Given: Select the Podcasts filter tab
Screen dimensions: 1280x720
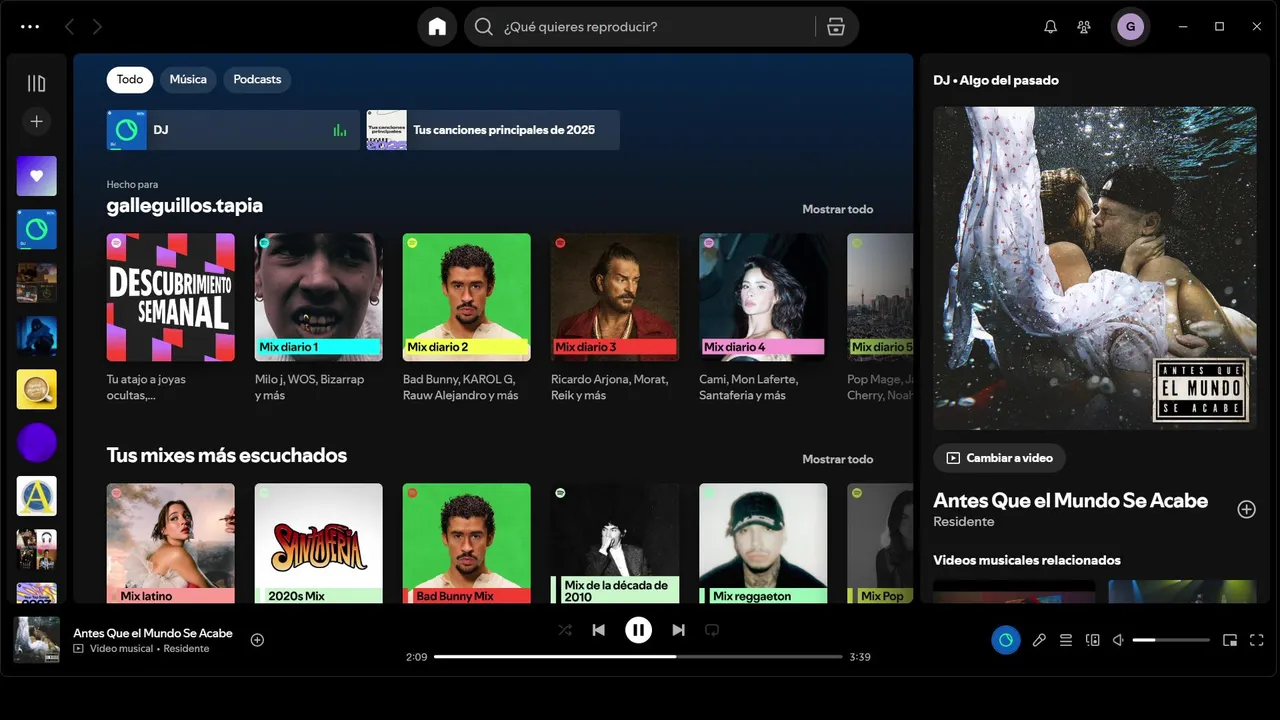Looking at the screenshot, I should (x=257, y=79).
